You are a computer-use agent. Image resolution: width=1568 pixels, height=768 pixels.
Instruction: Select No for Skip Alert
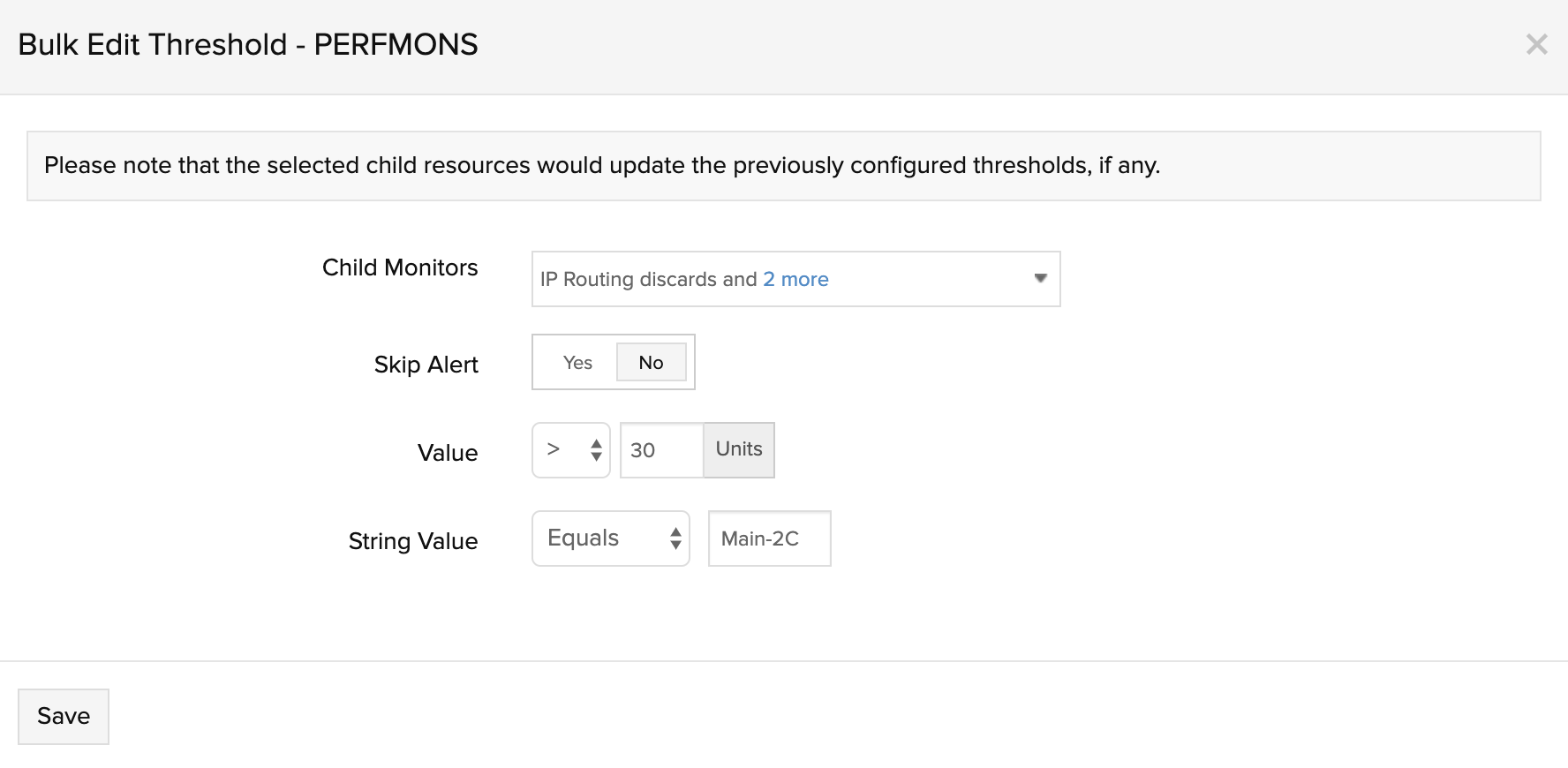(x=651, y=363)
